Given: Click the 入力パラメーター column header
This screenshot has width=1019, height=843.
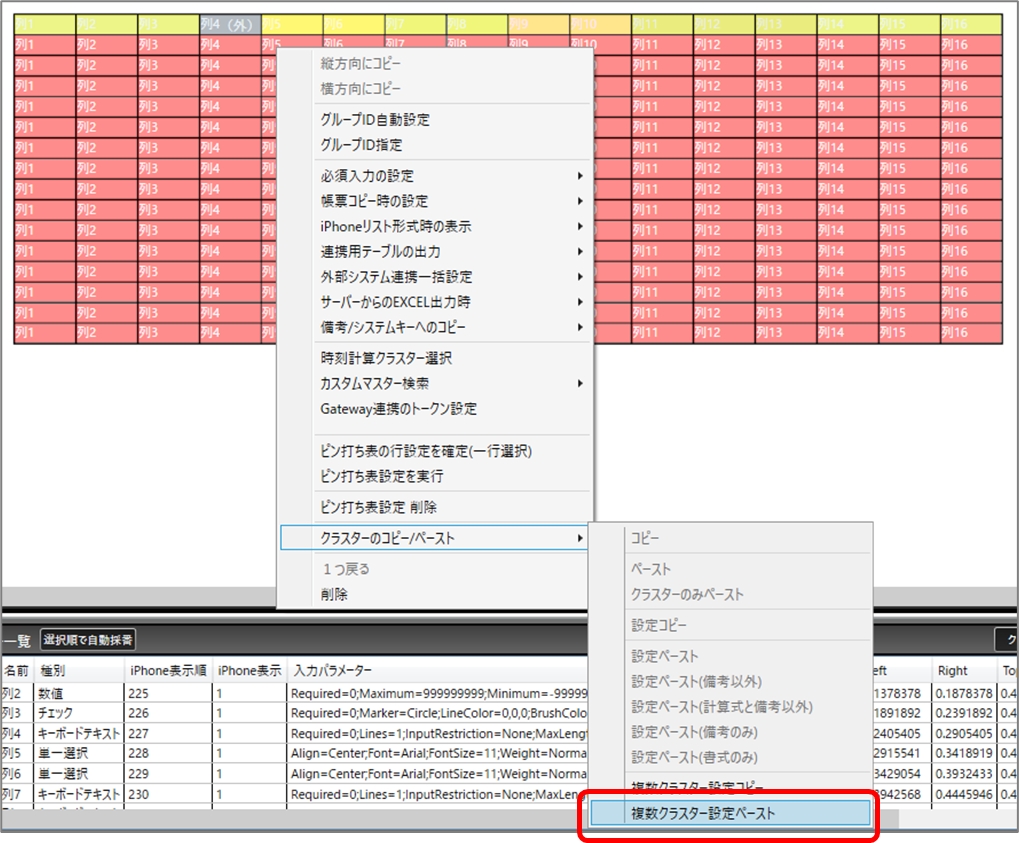Looking at the screenshot, I should tap(332, 670).
